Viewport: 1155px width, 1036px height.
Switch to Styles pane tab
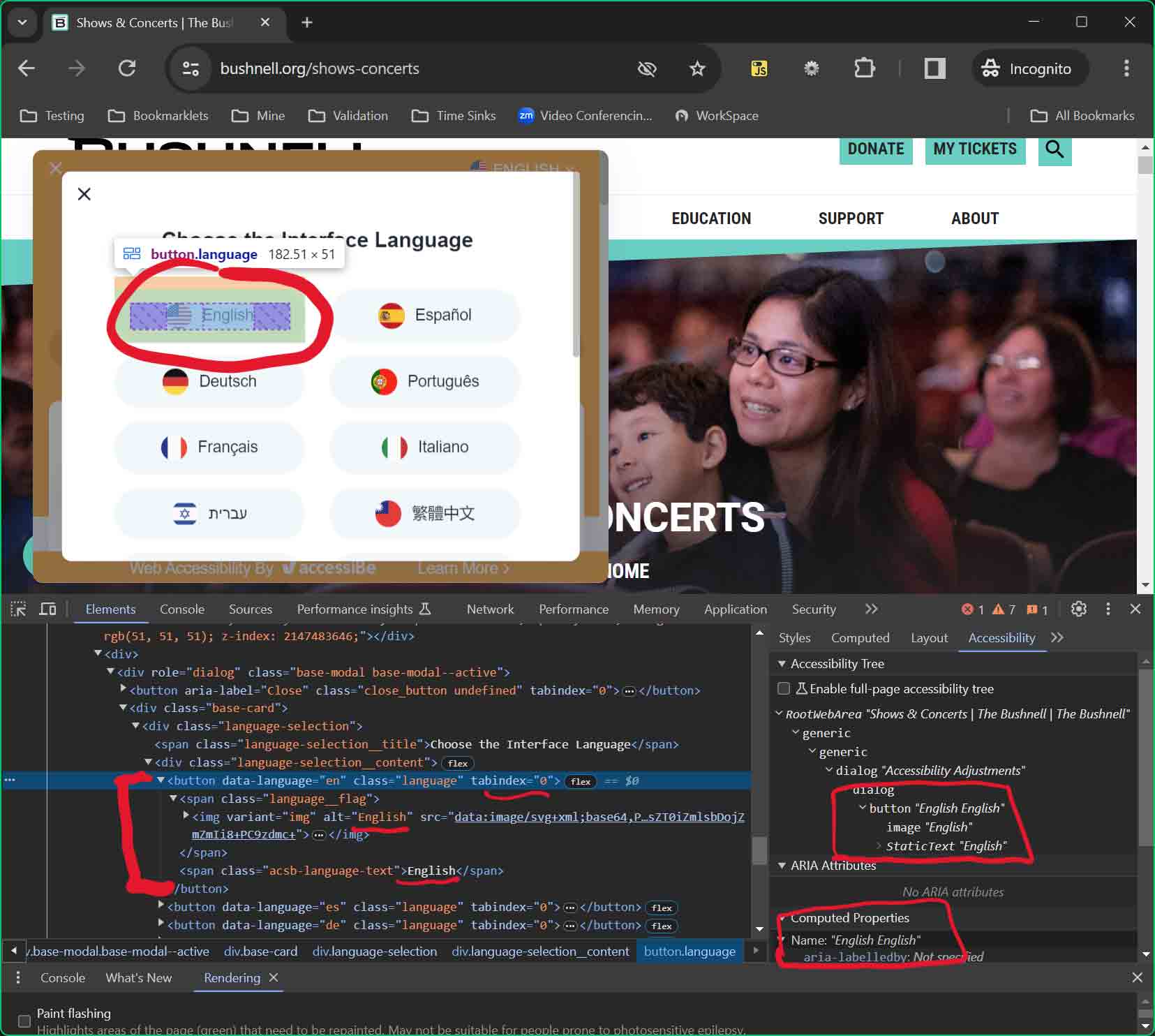[x=794, y=637]
